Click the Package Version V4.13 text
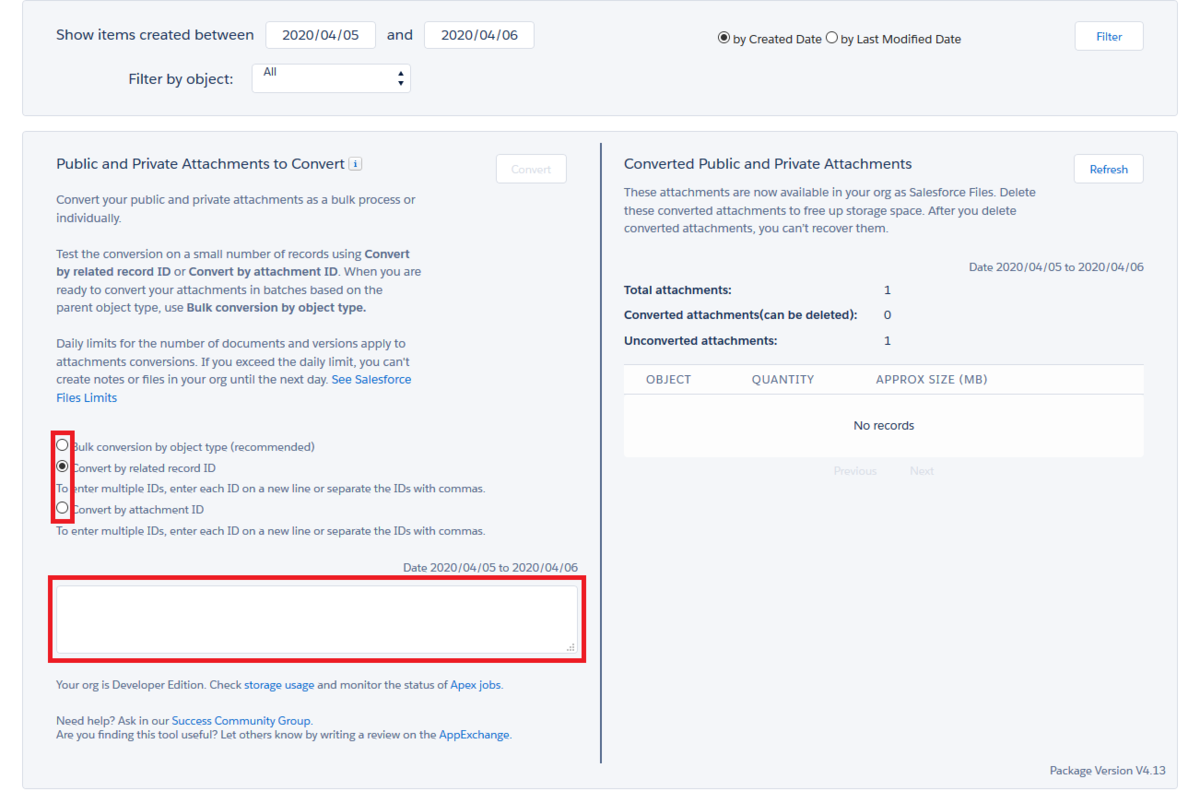The height and width of the screenshot is (803, 1200). 1107,771
